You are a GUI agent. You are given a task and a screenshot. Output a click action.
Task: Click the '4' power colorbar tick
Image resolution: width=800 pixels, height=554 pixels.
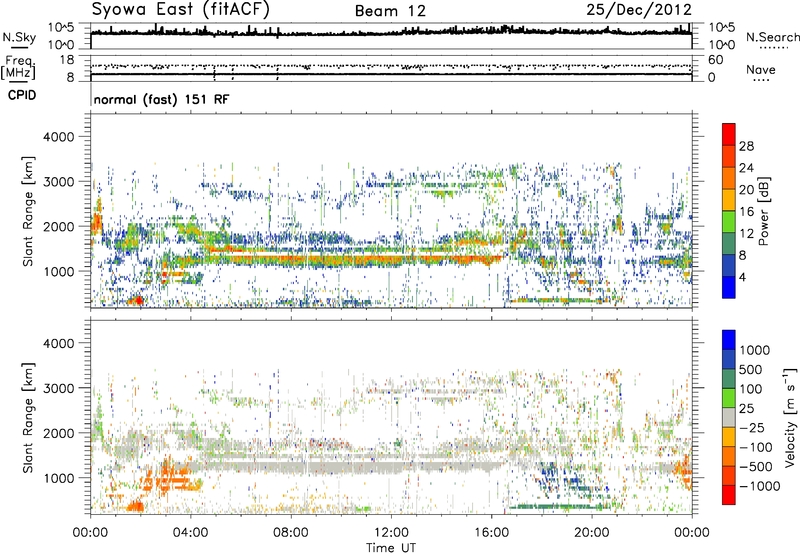[x=742, y=277]
